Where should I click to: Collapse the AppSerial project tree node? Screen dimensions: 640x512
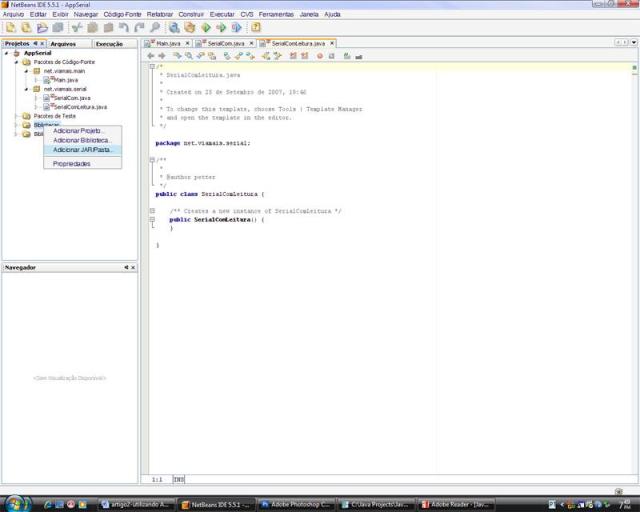click(x=6, y=53)
